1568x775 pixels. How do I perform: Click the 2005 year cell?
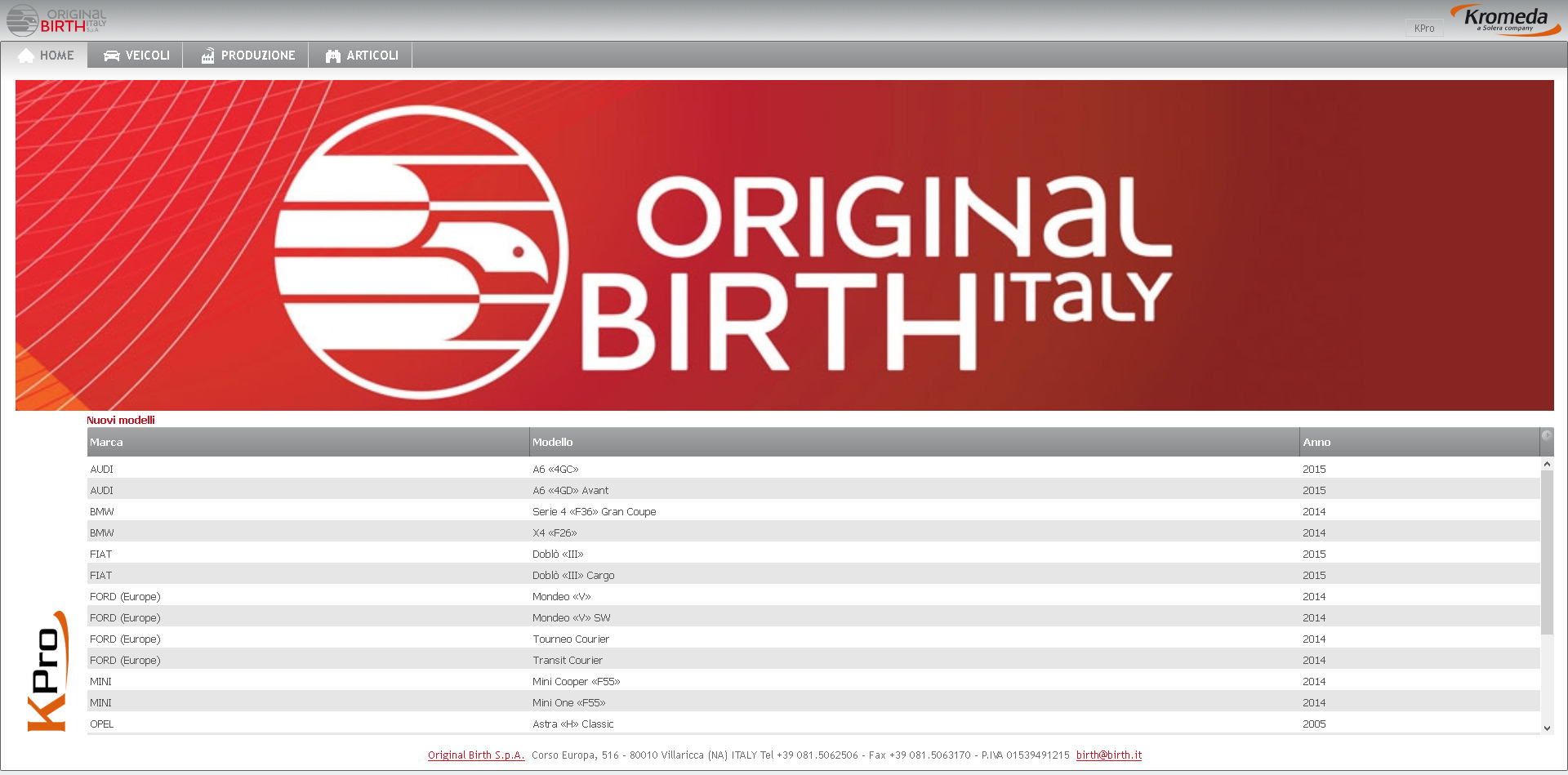[x=1314, y=724]
